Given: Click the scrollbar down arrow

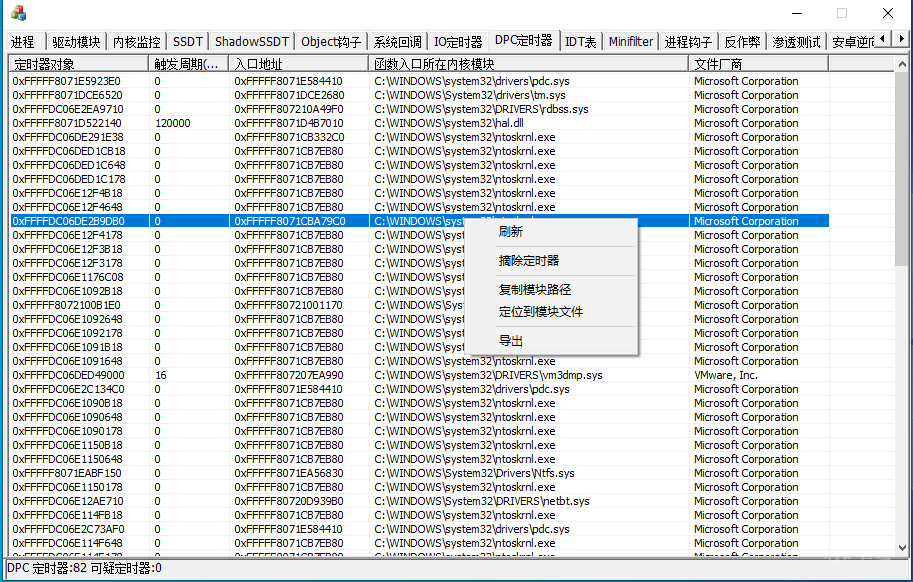Looking at the screenshot, I should [x=902, y=547].
